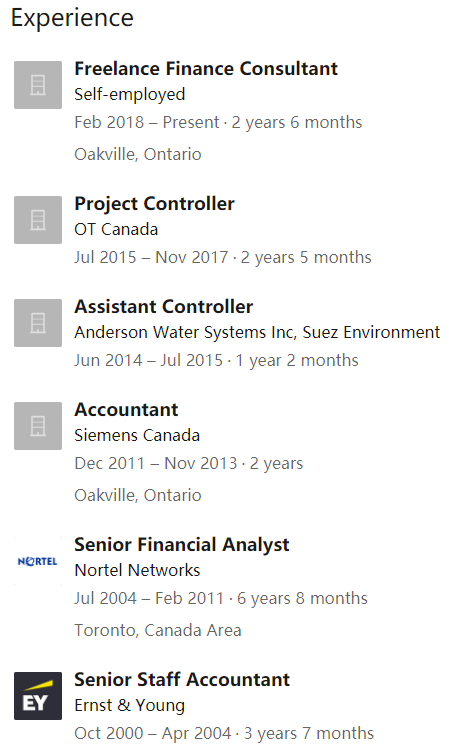Open the Project Controller job title

[154, 204]
